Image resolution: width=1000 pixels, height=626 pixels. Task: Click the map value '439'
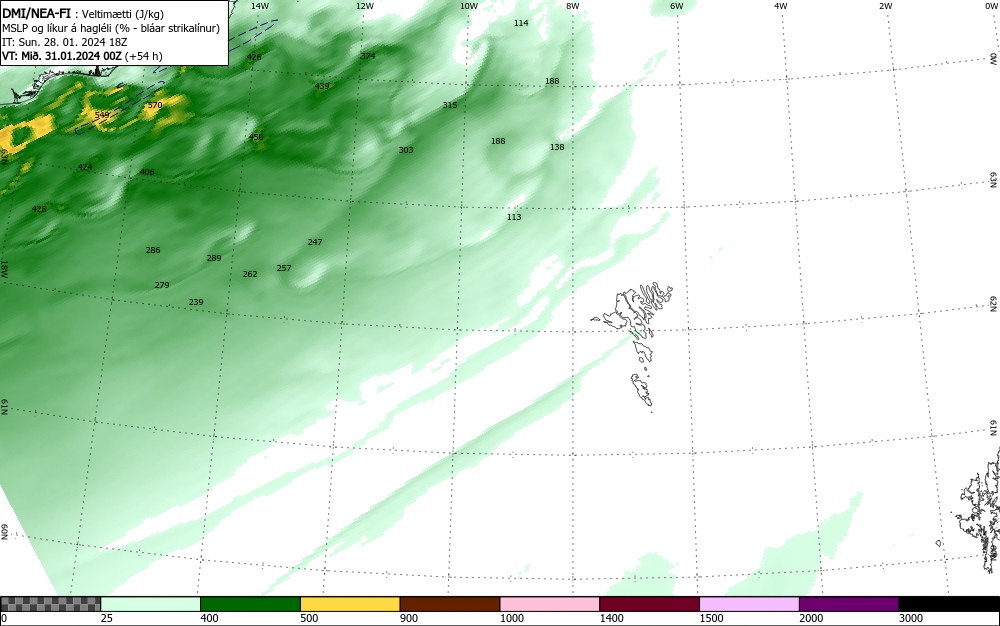322,86
